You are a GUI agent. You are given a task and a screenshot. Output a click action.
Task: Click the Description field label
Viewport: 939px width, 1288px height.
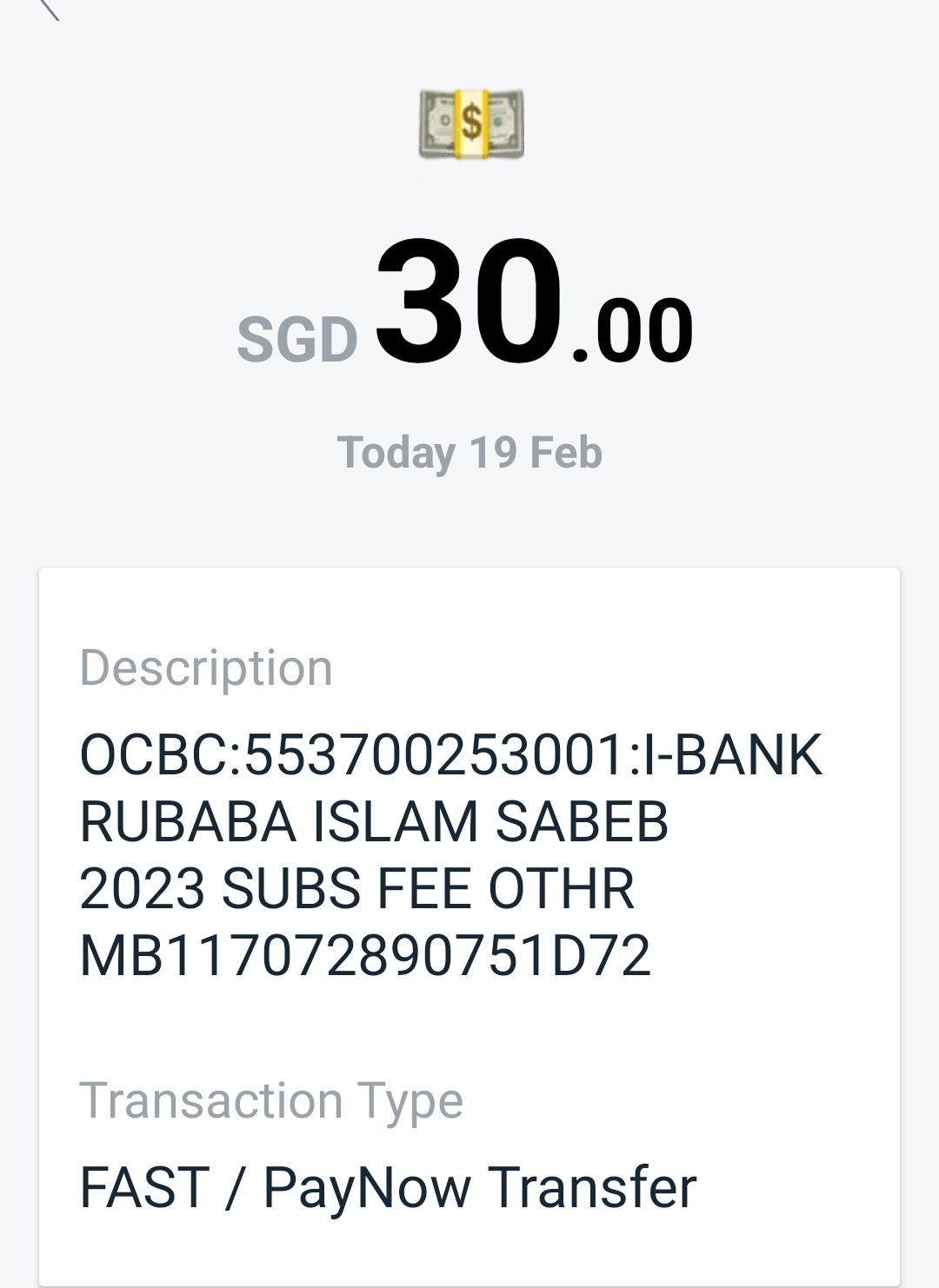pos(206,667)
